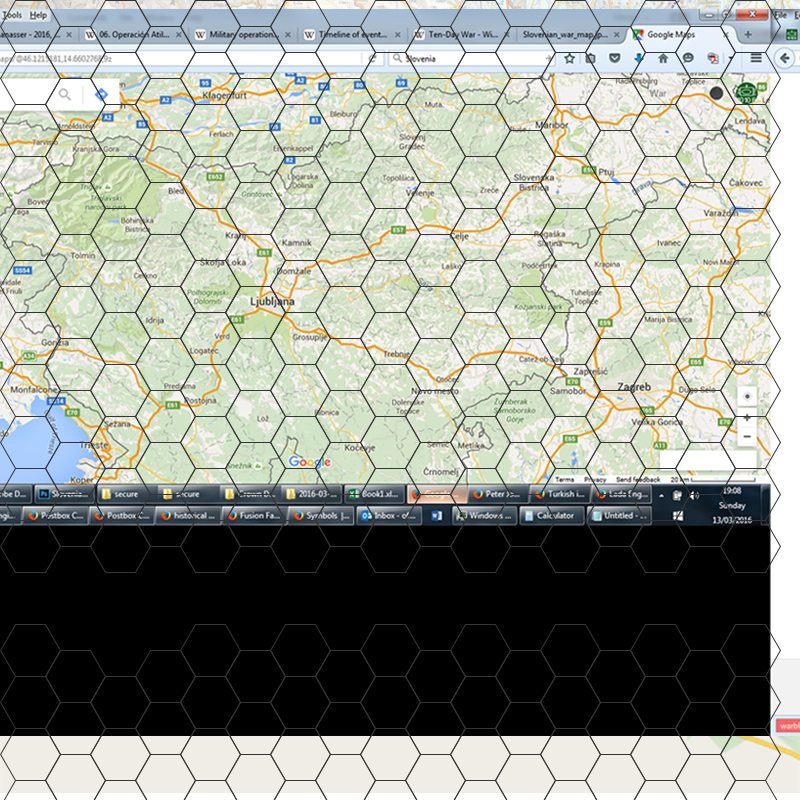Viewport: 800px width, 800px height.
Task: Switch to Military operation... tab
Action: 243,35
